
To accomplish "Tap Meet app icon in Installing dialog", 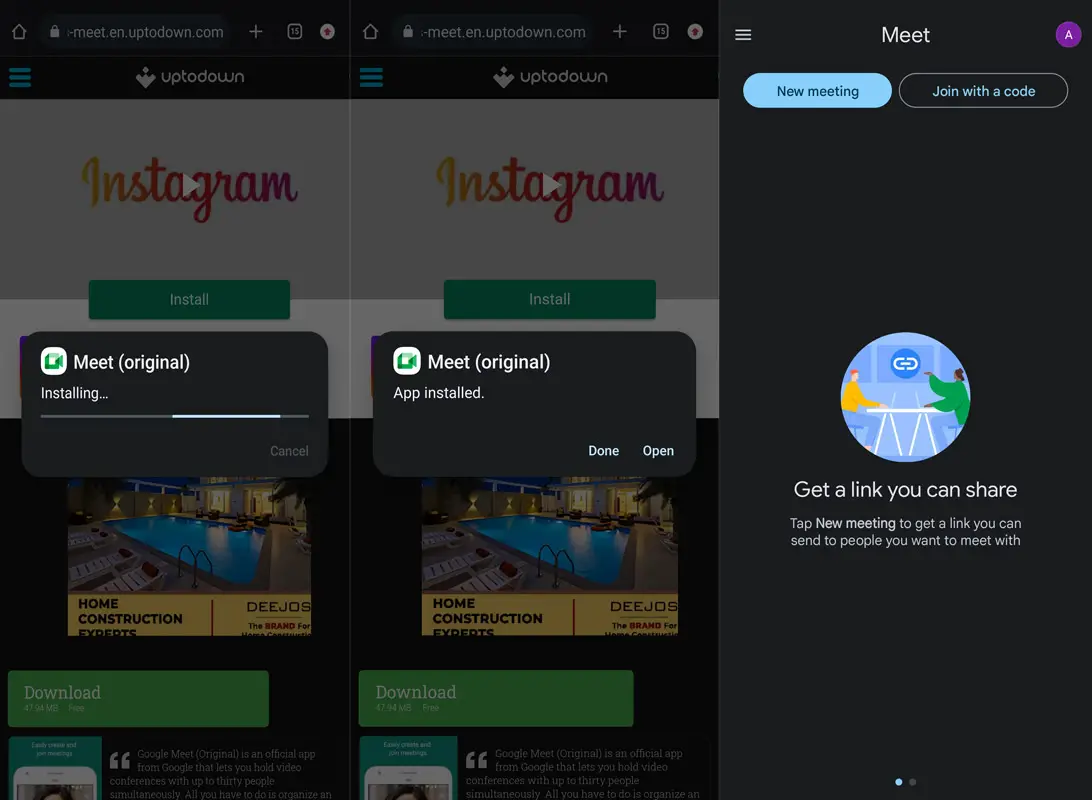I will pyautogui.click(x=54, y=361).
